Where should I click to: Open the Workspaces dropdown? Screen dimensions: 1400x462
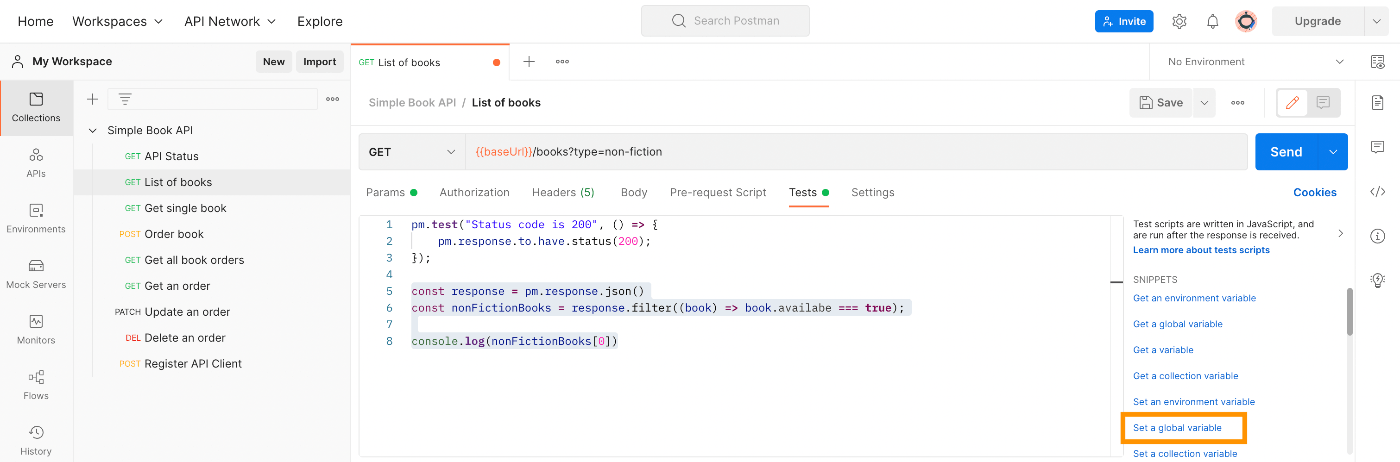click(117, 21)
